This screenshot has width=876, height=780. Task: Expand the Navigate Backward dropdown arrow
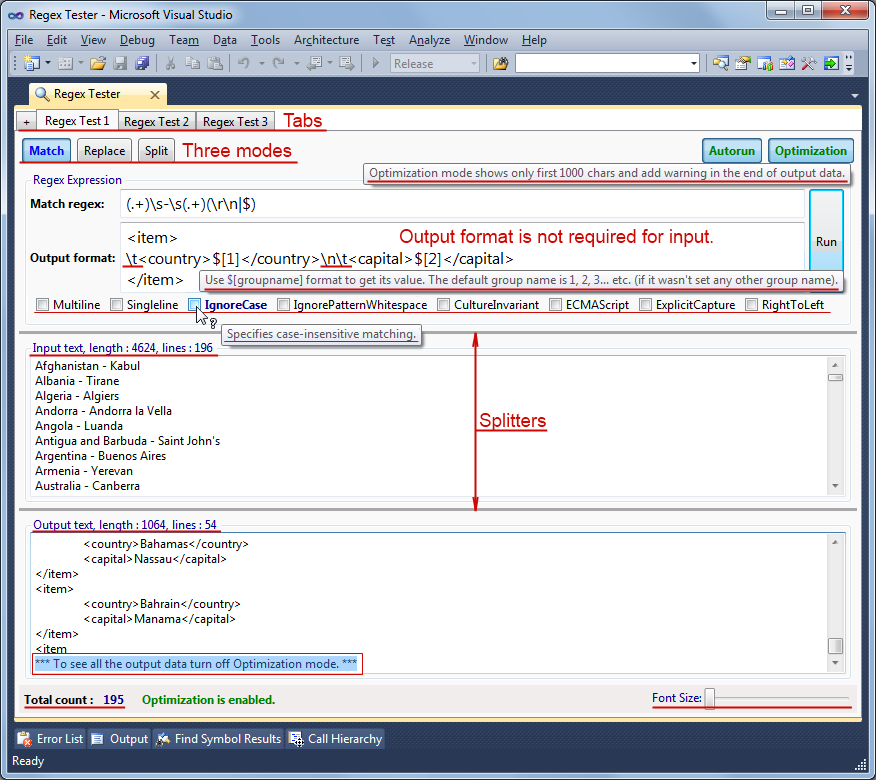330,63
